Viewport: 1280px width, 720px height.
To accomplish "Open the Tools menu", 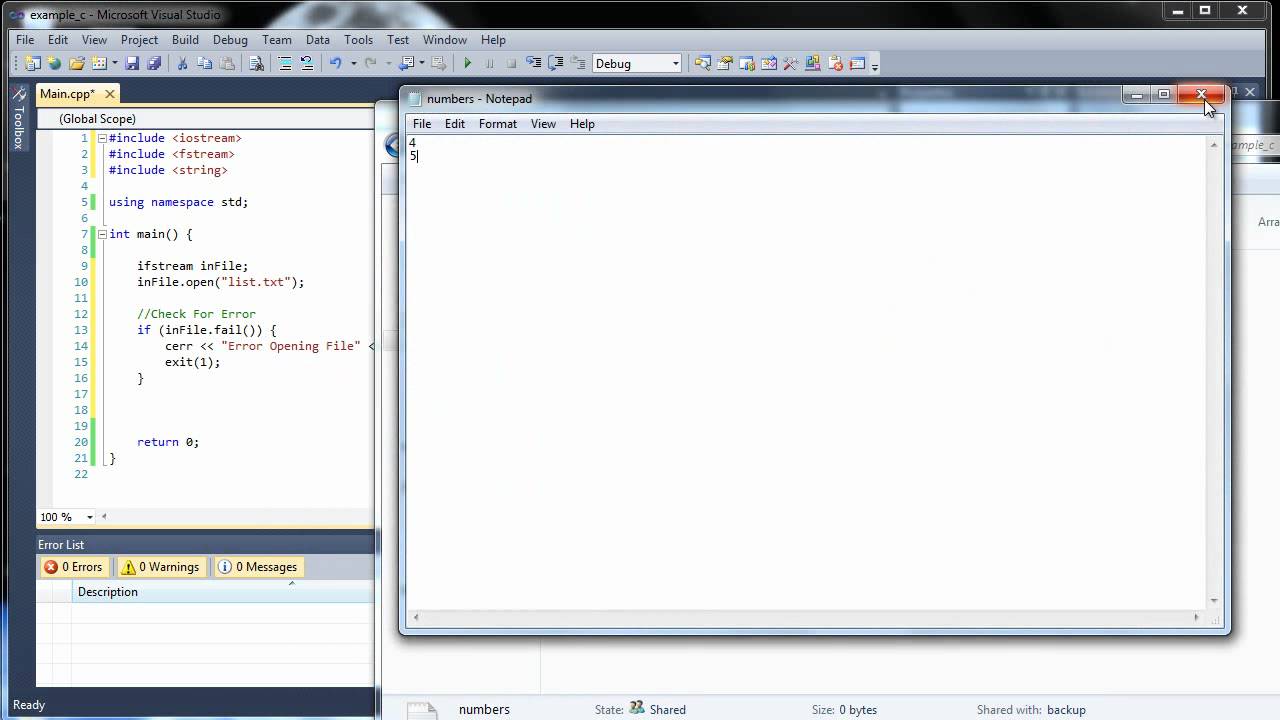I will pos(358,40).
